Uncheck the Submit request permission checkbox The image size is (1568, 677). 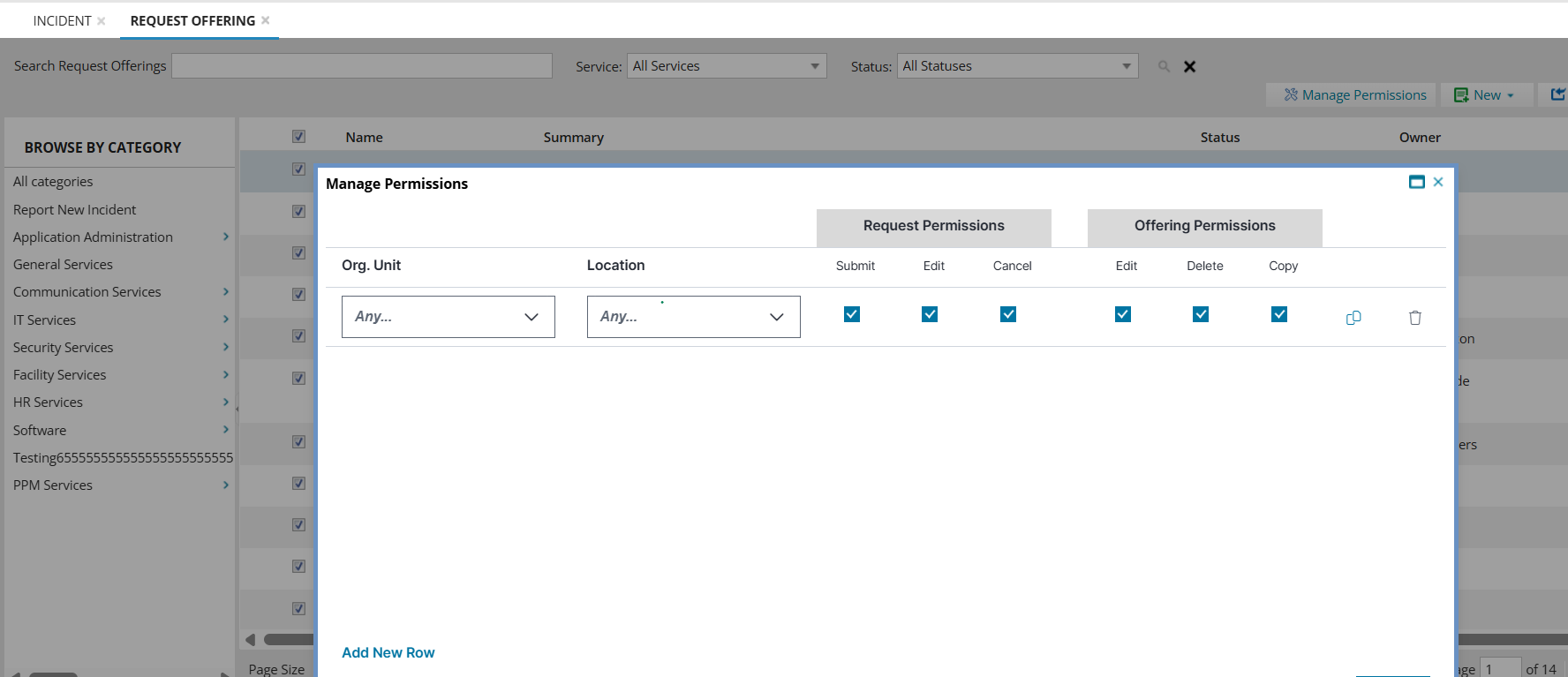(x=852, y=314)
